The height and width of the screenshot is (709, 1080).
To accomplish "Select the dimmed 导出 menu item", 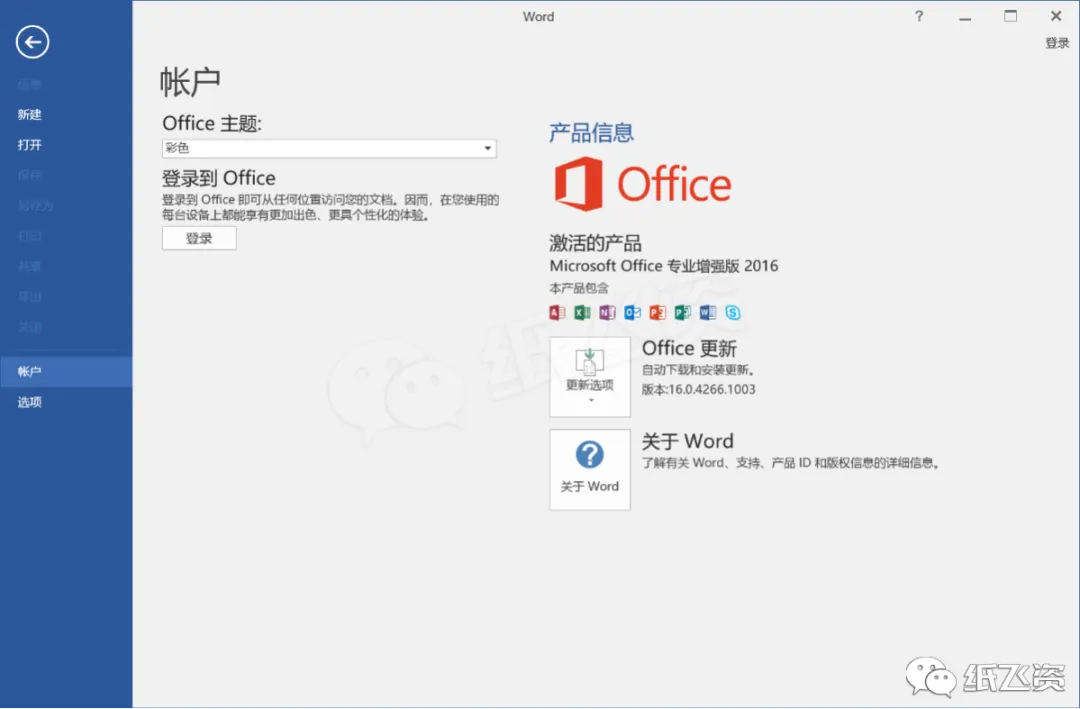I will (x=30, y=296).
